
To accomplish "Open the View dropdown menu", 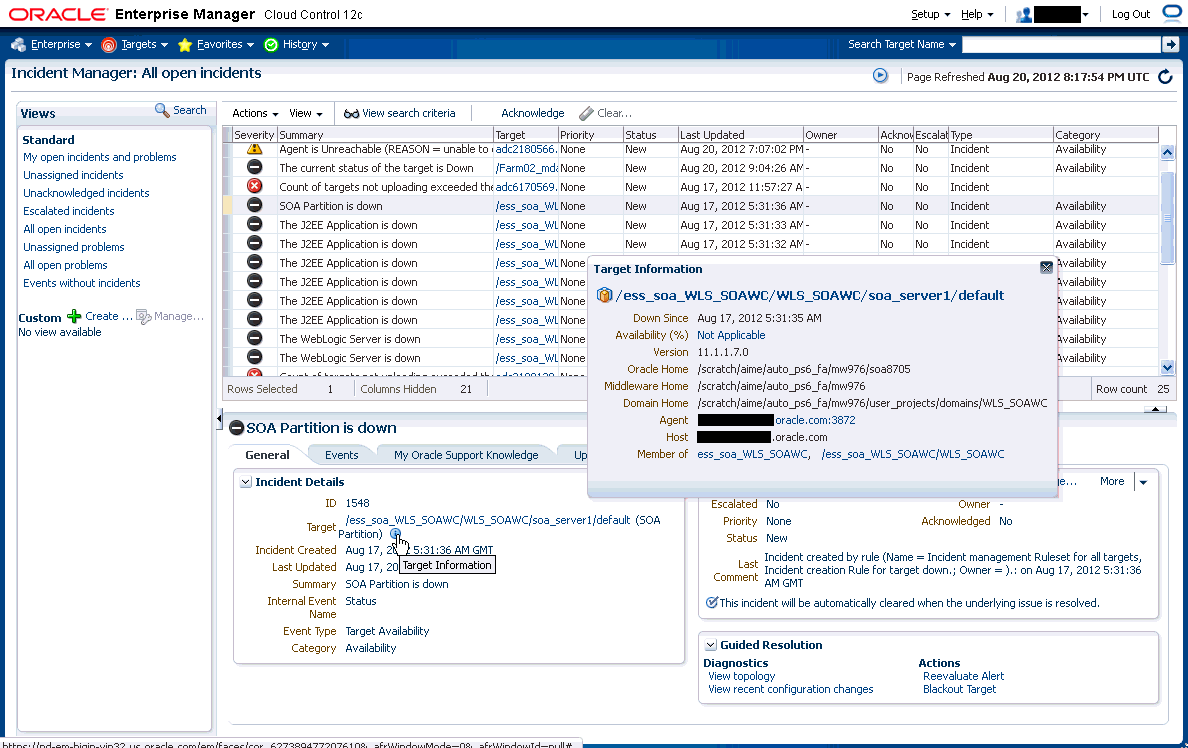I will coord(305,113).
